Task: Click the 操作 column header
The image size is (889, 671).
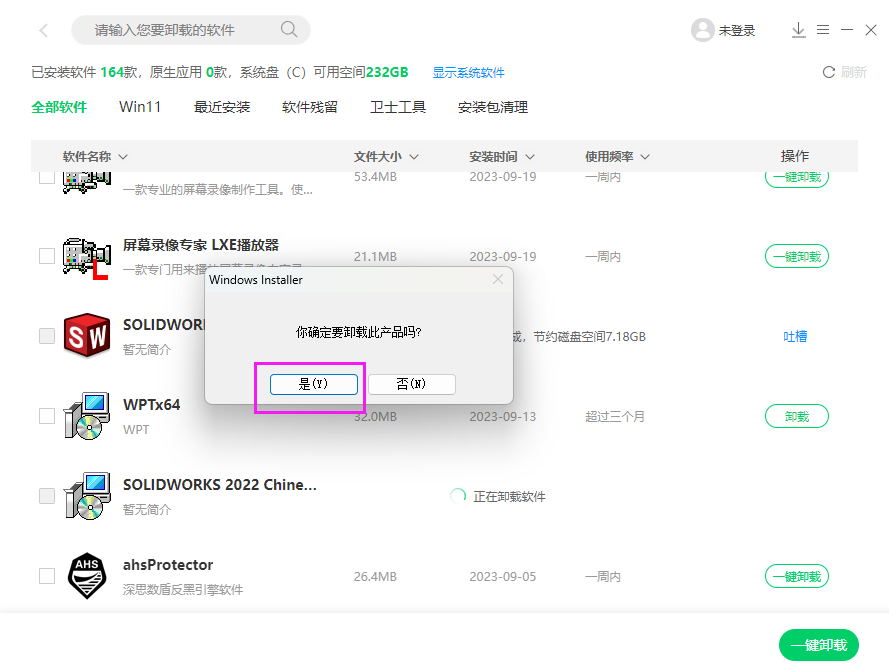Action: [x=795, y=156]
